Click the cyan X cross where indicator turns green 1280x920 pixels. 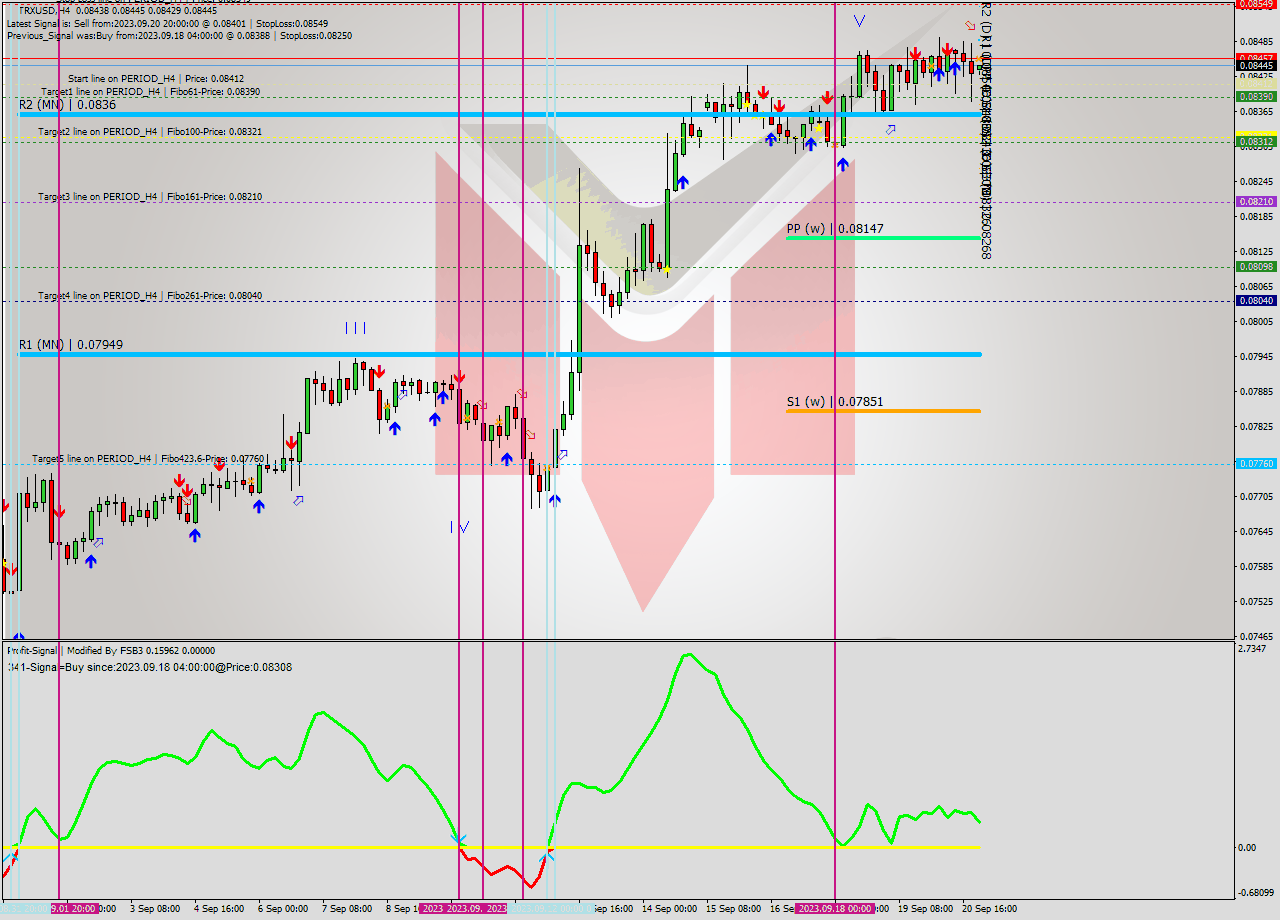(548, 855)
